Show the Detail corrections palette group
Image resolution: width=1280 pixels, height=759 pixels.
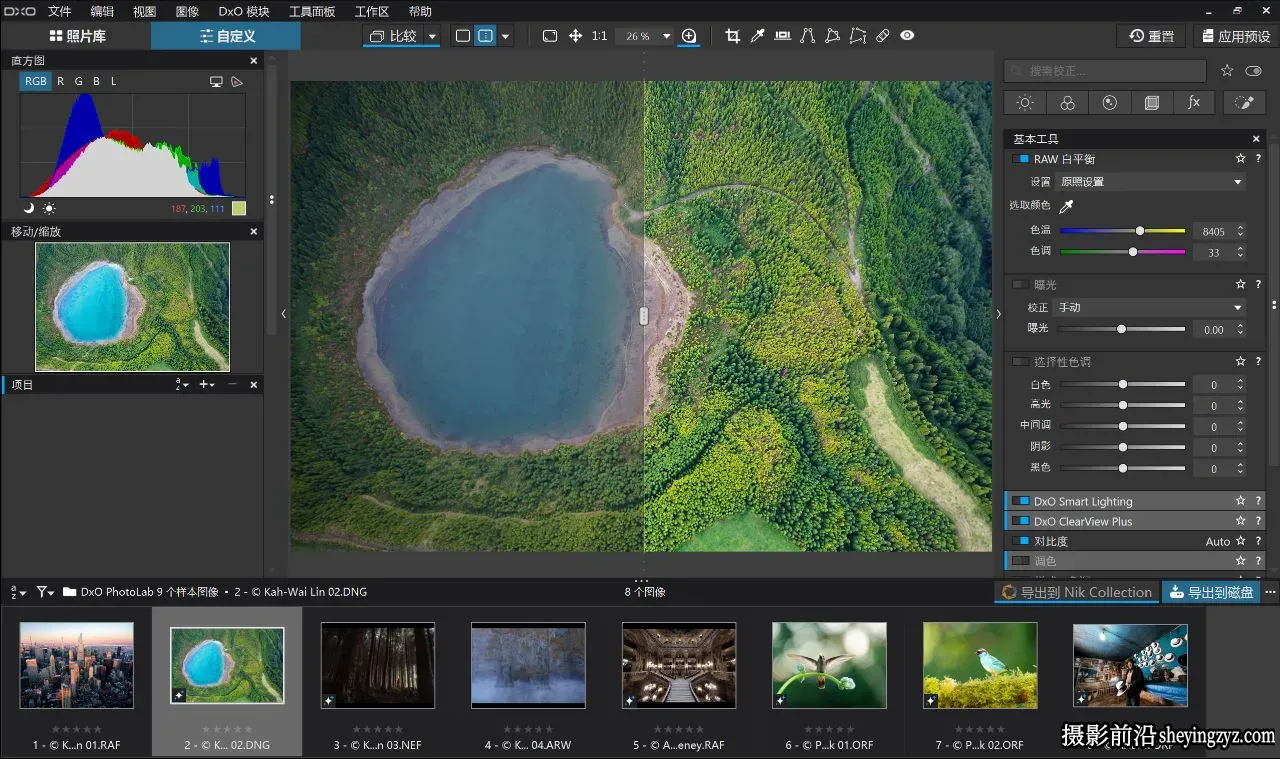(1109, 103)
